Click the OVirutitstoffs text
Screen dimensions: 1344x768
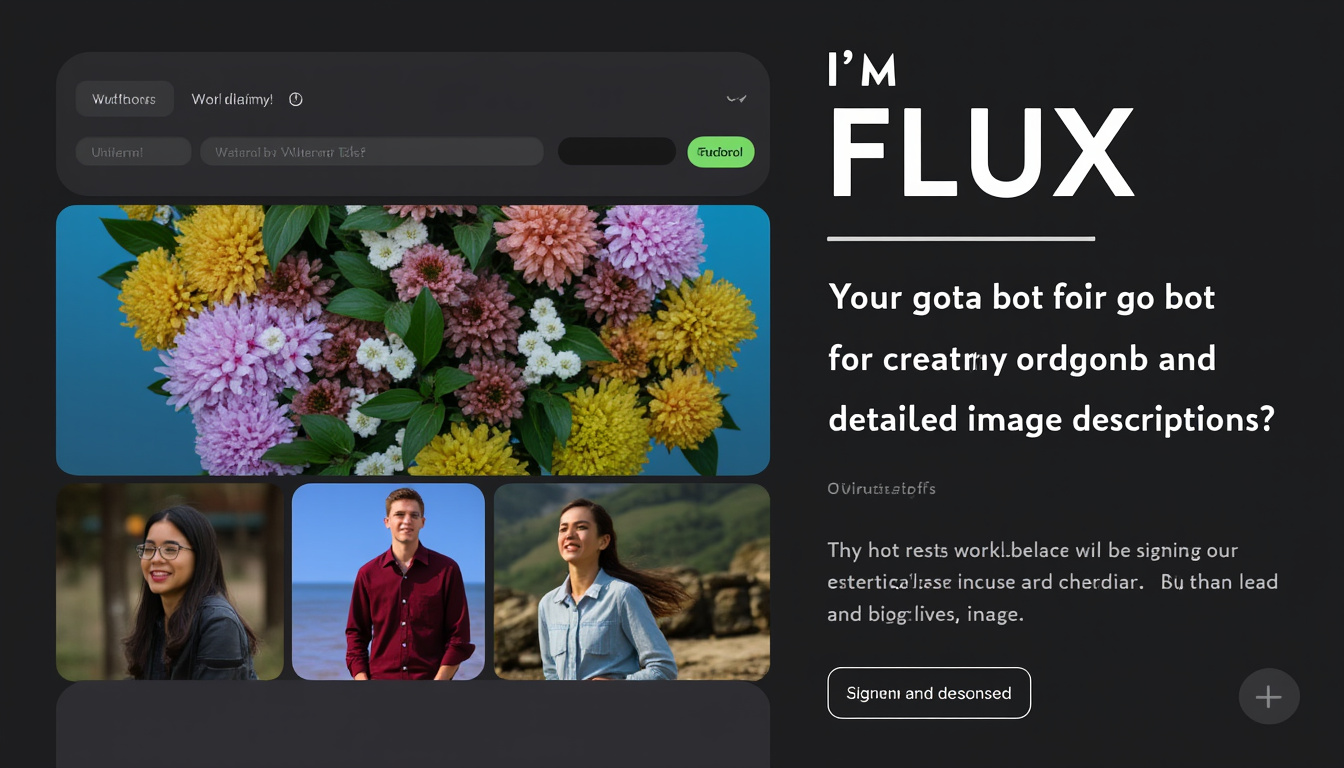coord(881,489)
